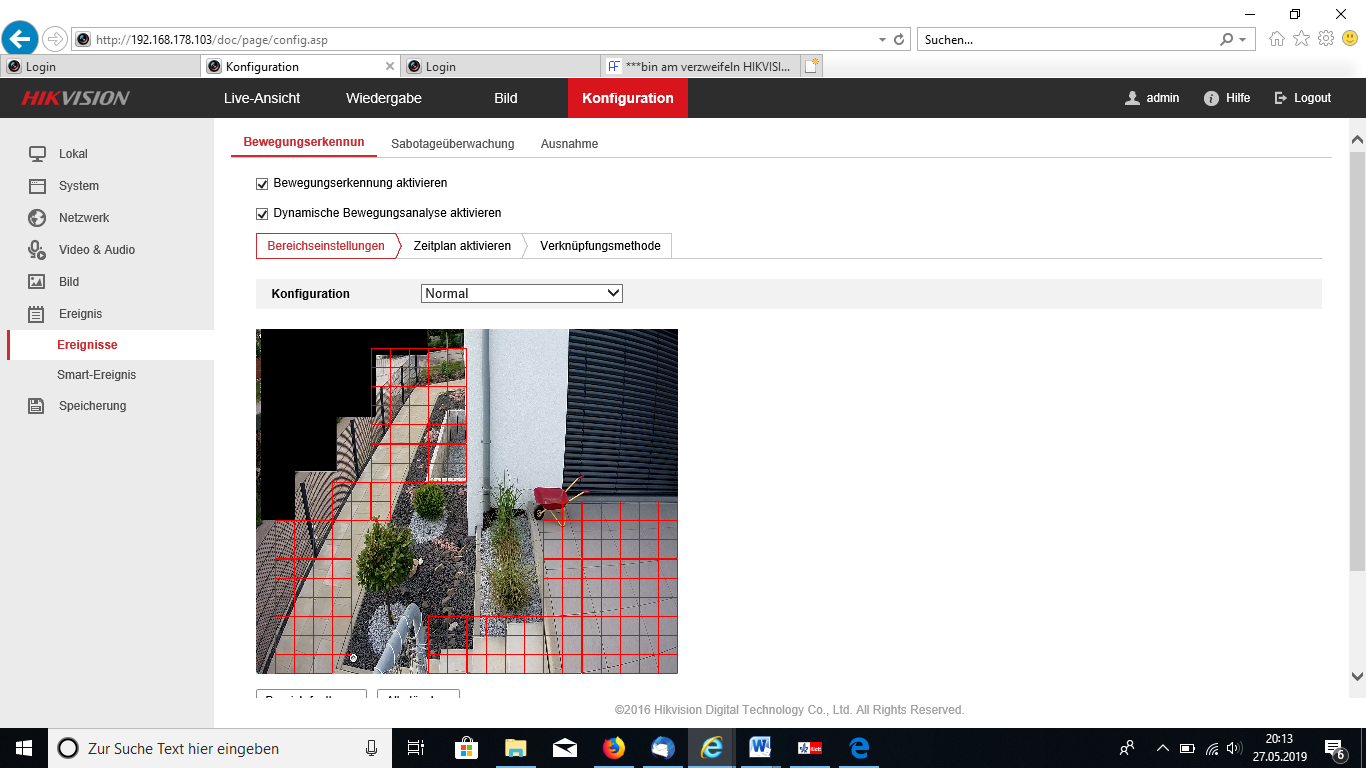Expand the browser address bar history dropdown
This screenshot has width=1366, height=768.
(882, 40)
